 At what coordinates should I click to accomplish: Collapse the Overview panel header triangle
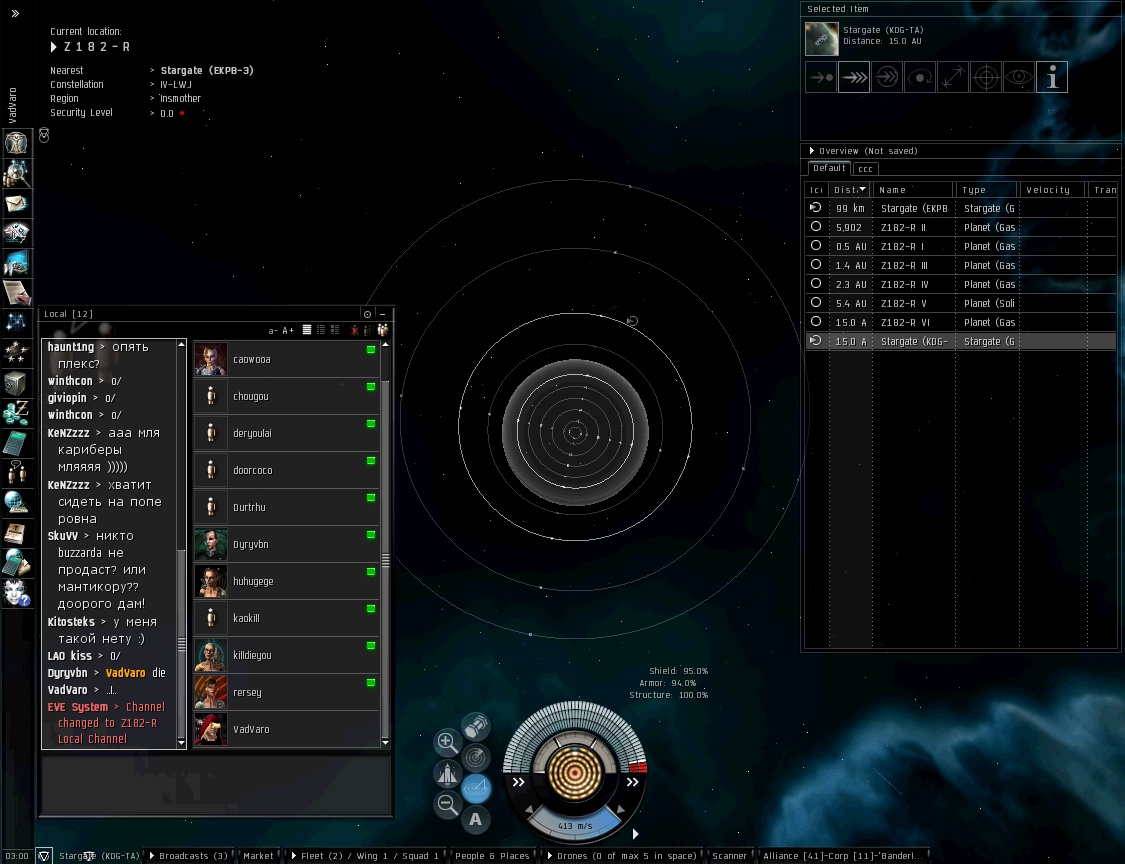[x=811, y=151]
